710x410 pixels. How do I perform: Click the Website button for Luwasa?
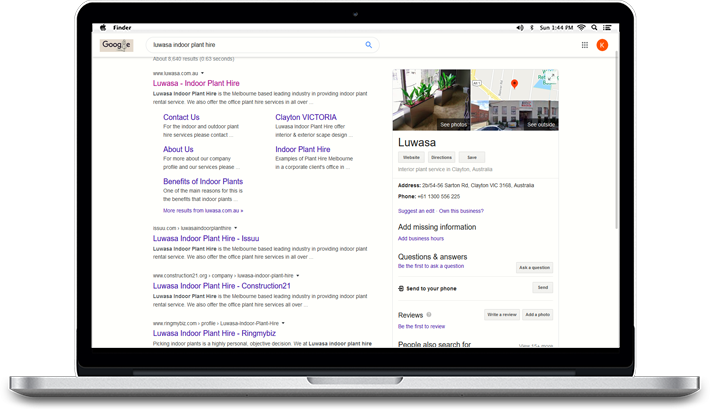tap(411, 157)
